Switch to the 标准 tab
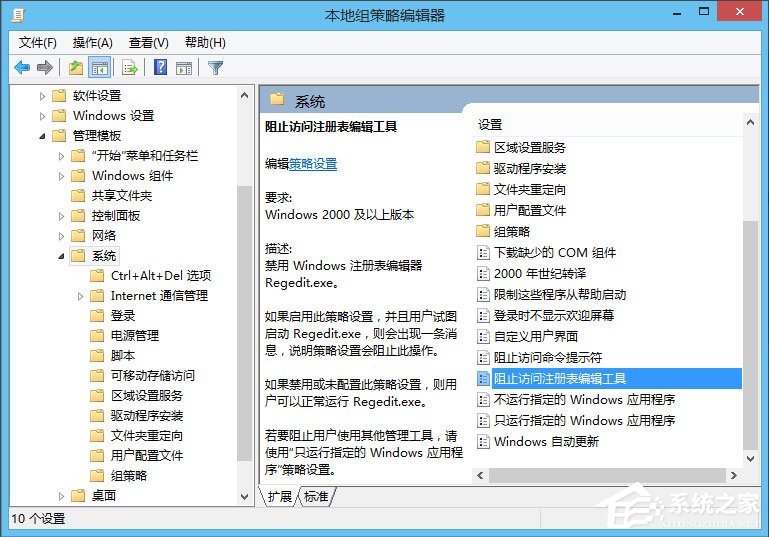The width and height of the screenshot is (769, 537). pos(316,497)
